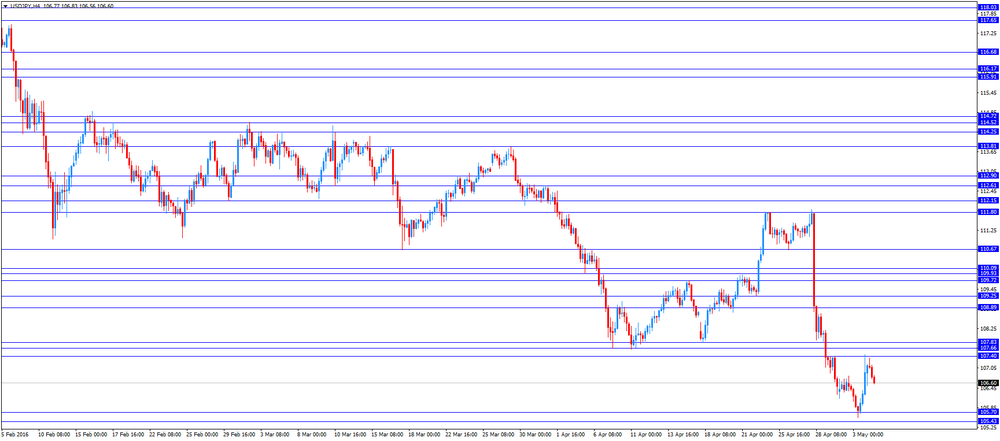Click the 112.61 horizontal line price label

[988, 186]
